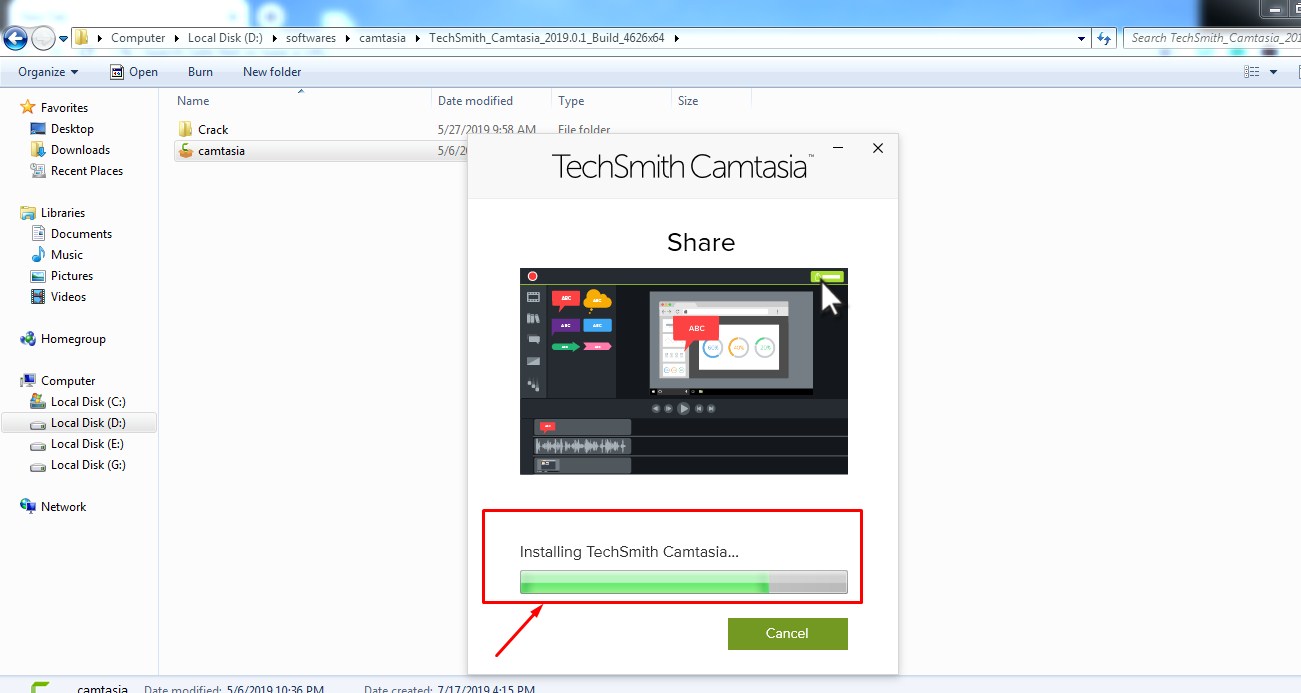Open recent locations dropdown arrow

(63, 39)
